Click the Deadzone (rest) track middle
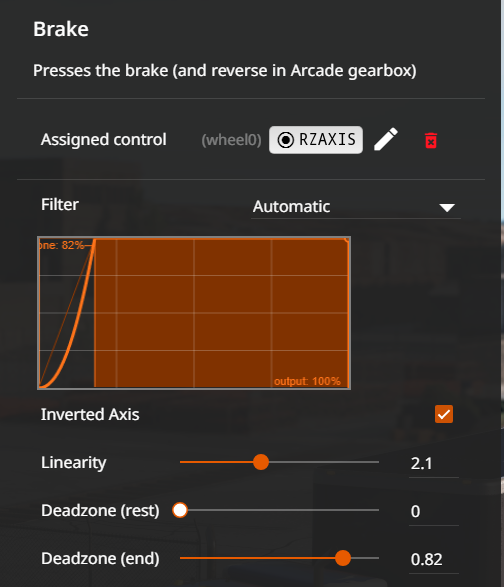This screenshot has height=587, width=504. 279,510
